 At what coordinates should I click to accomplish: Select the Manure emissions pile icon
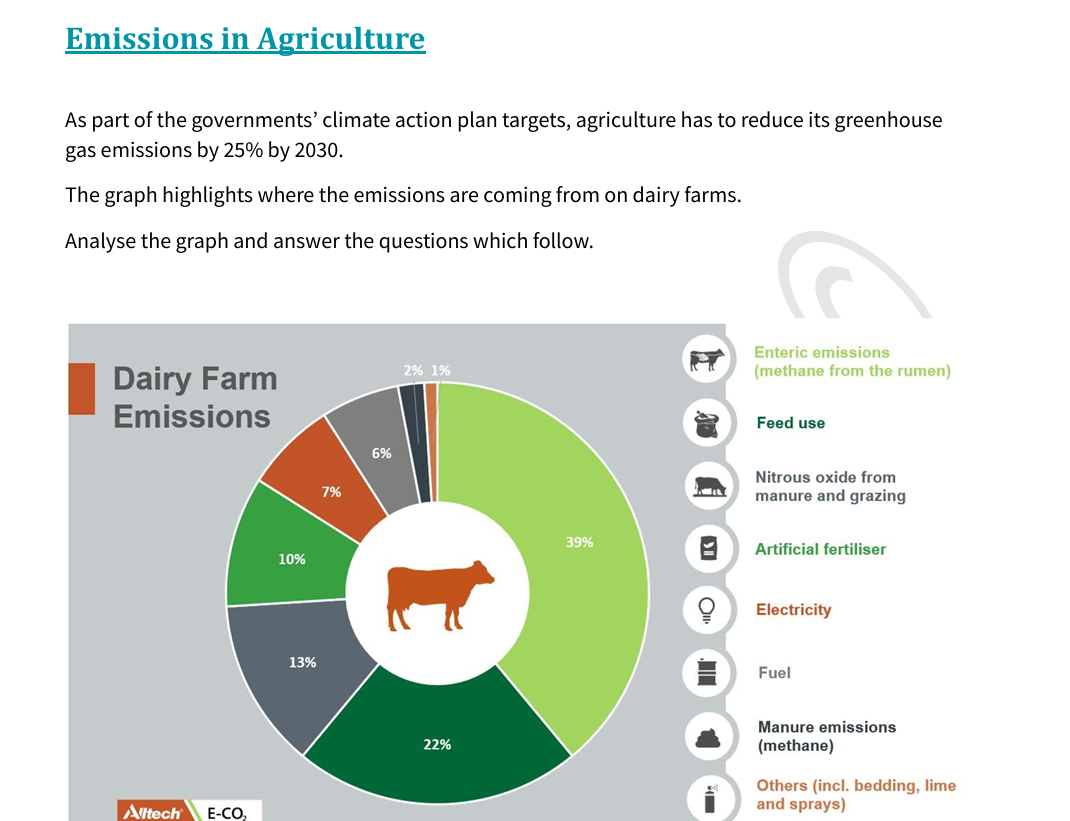pos(708,736)
